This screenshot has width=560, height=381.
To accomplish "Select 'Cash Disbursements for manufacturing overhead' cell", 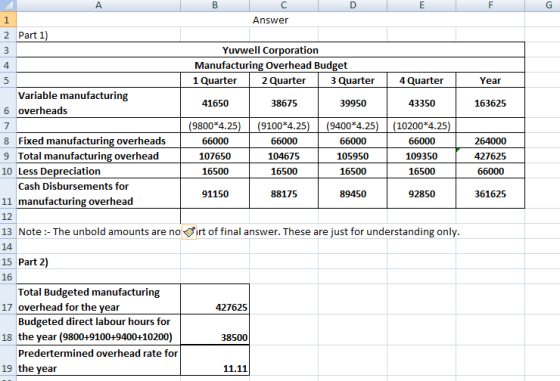I will pyautogui.click(x=99, y=194).
